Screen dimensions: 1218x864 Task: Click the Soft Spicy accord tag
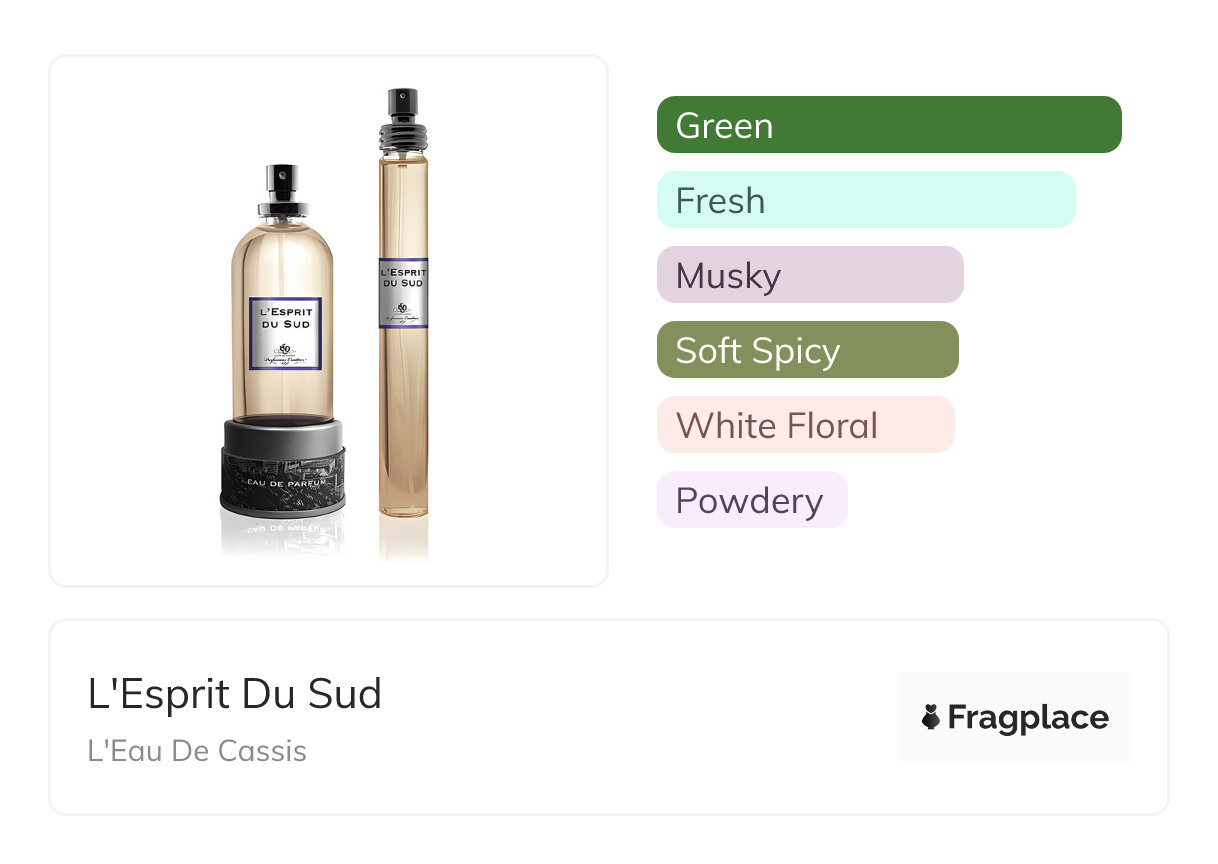click(x=808, y=350)
